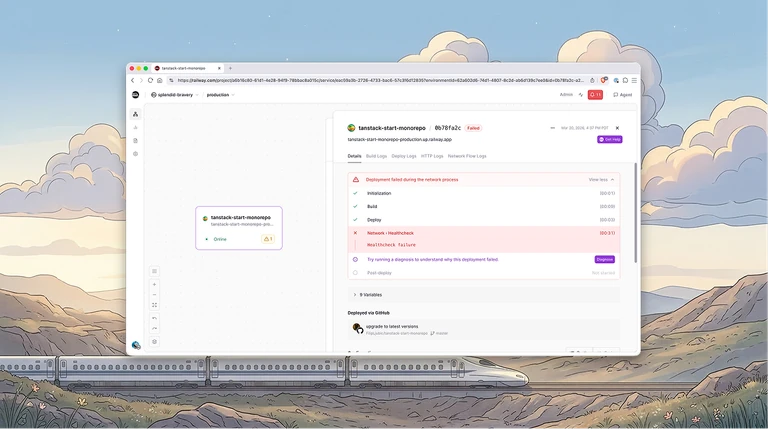Viewport: 768px width, 429px height.
Task: Open the browser hamburger menu
Action: (634, 80)
